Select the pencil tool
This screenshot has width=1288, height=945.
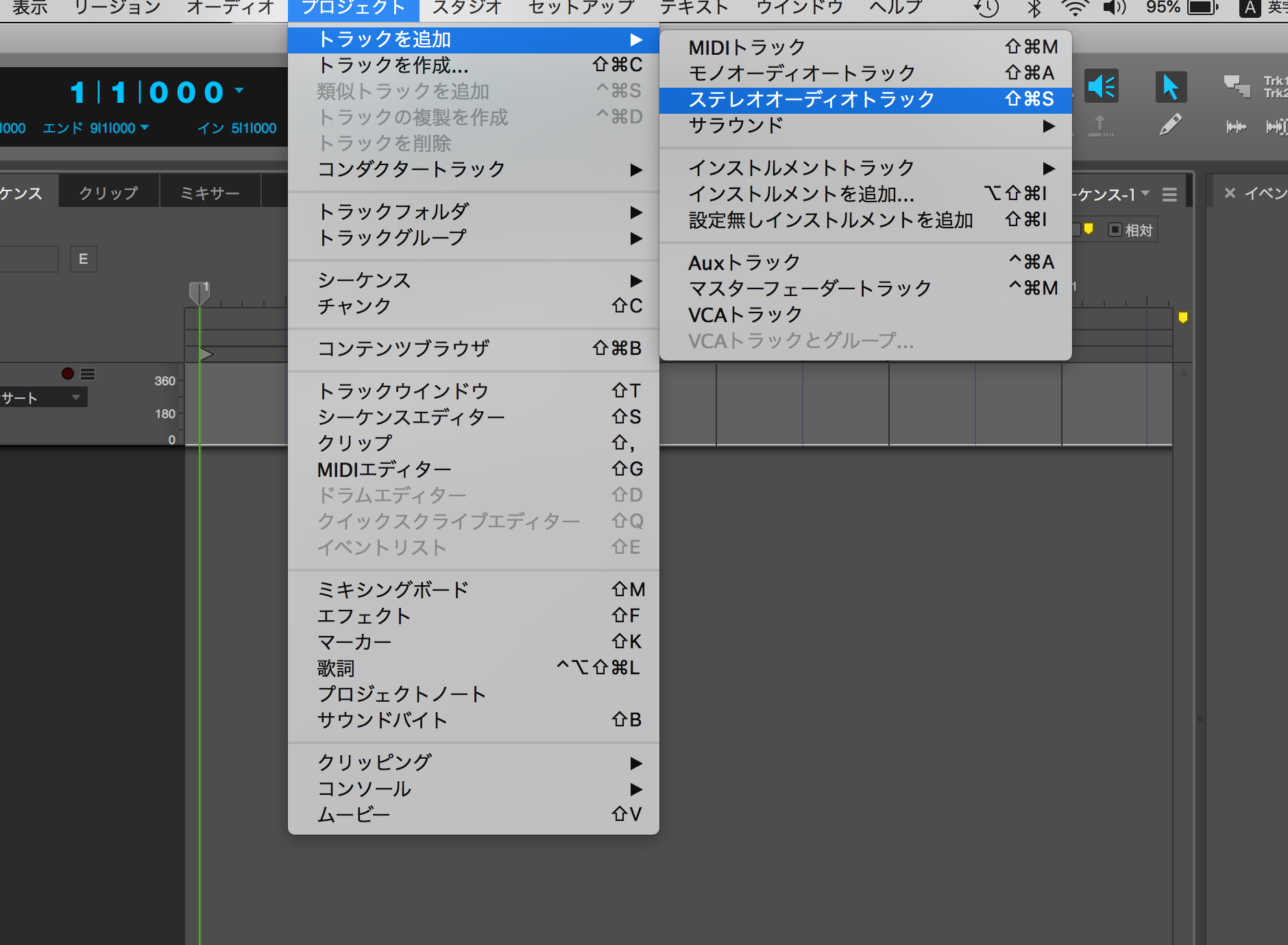[1170, 125]
